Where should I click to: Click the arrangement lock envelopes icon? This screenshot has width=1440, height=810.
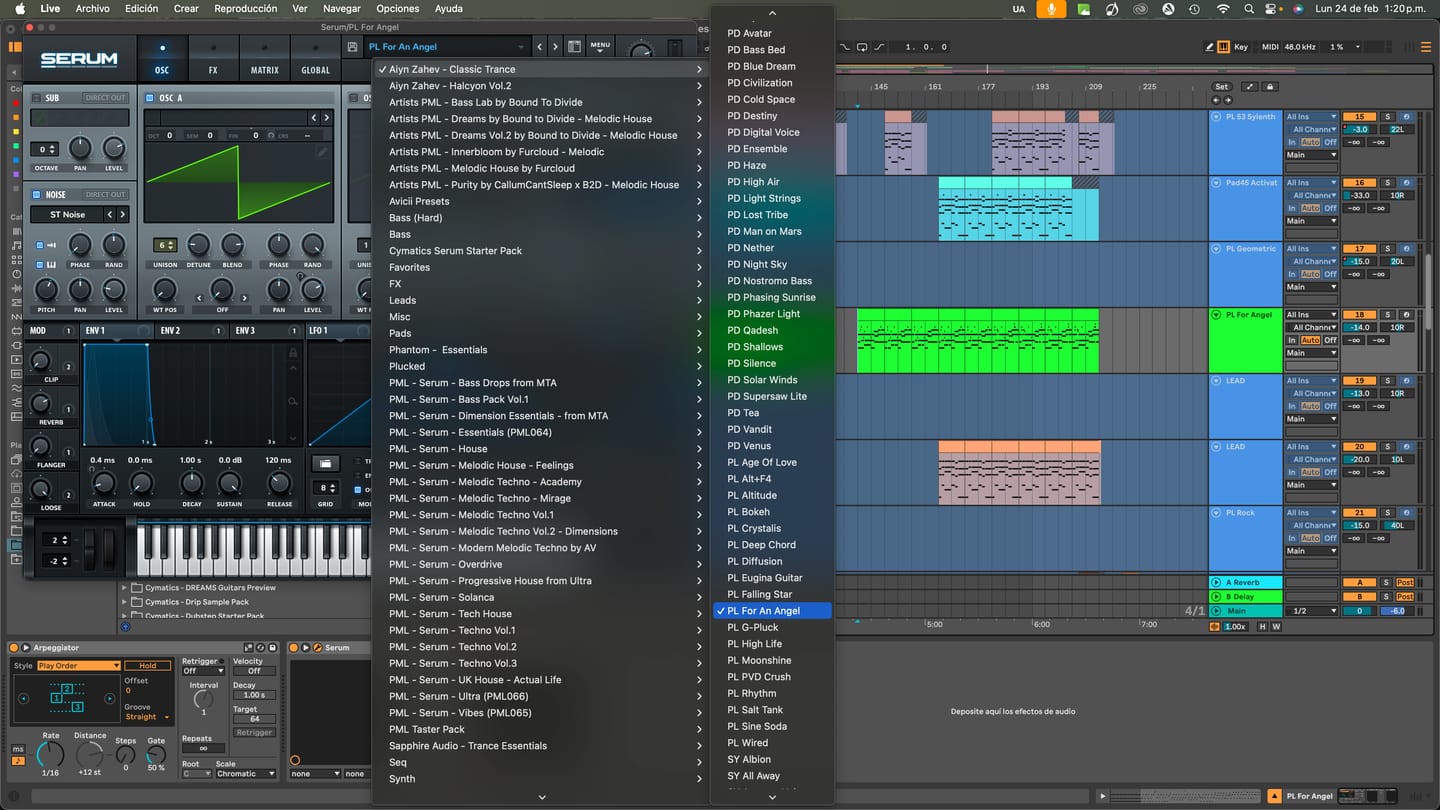click(x=1269, y=87)
